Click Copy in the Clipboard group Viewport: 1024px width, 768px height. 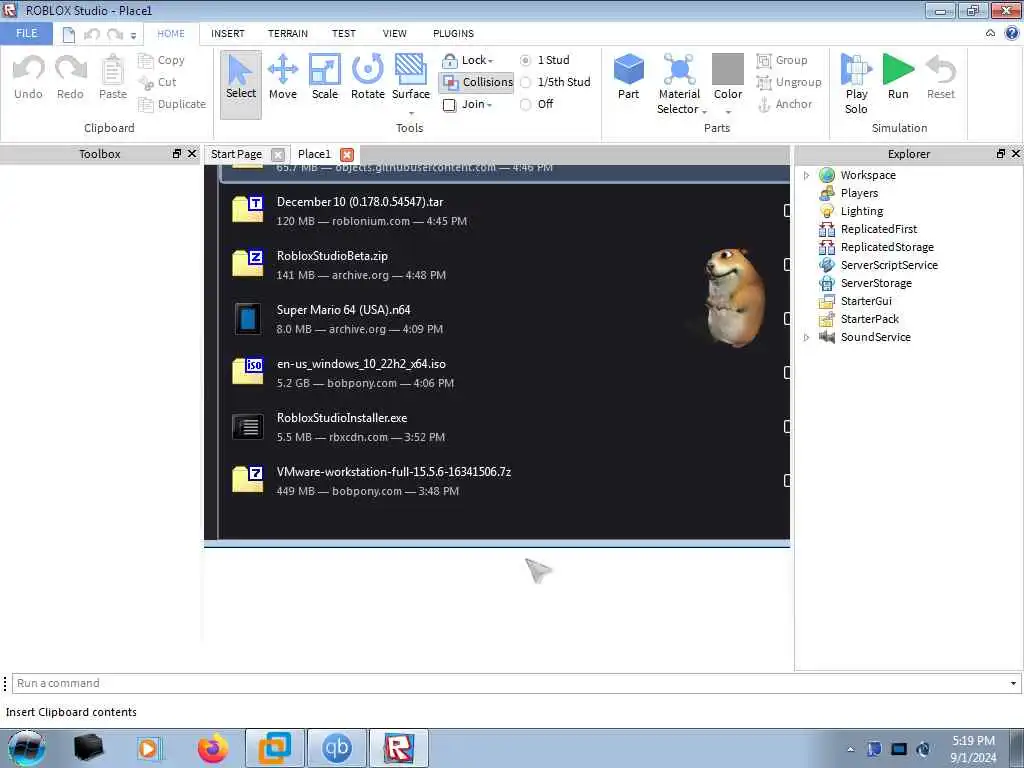tap(162, 60)
